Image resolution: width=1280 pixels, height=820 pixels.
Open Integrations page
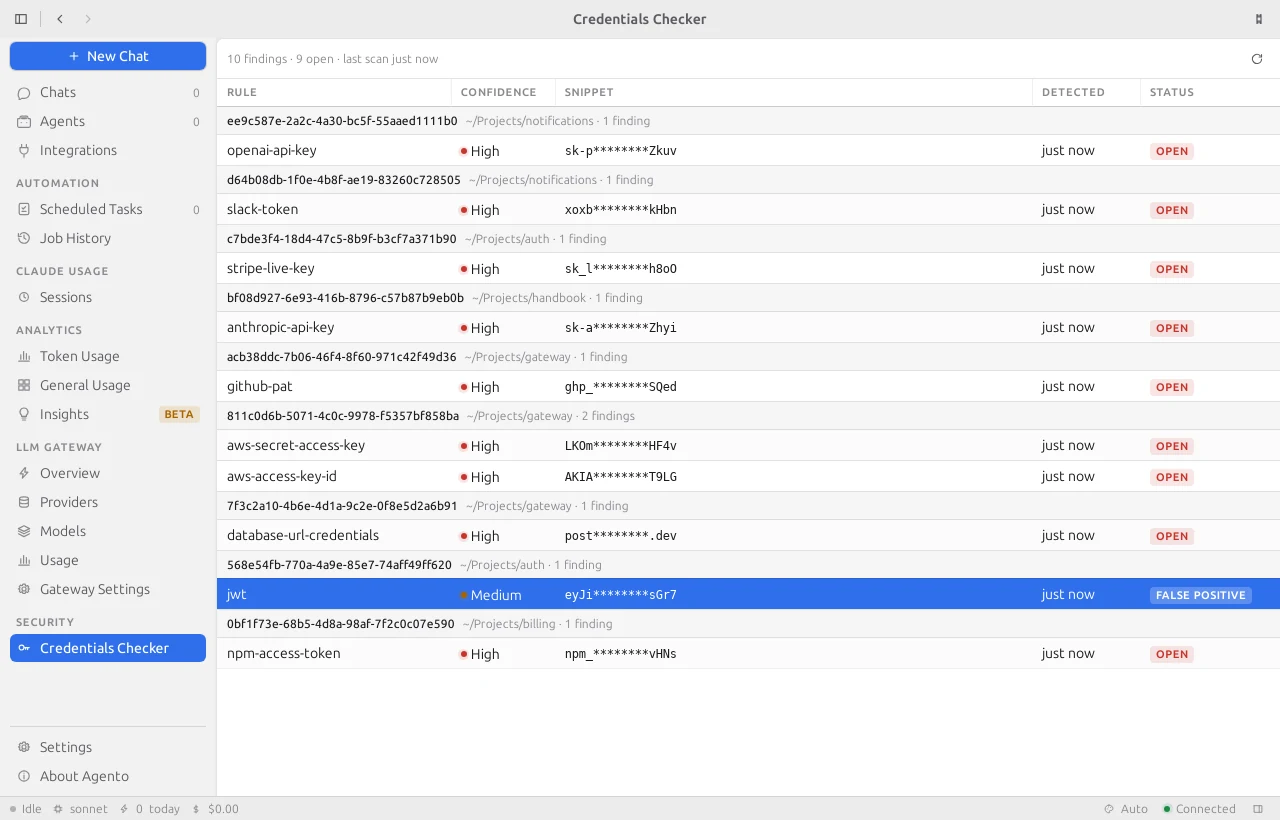click(108, 150)
